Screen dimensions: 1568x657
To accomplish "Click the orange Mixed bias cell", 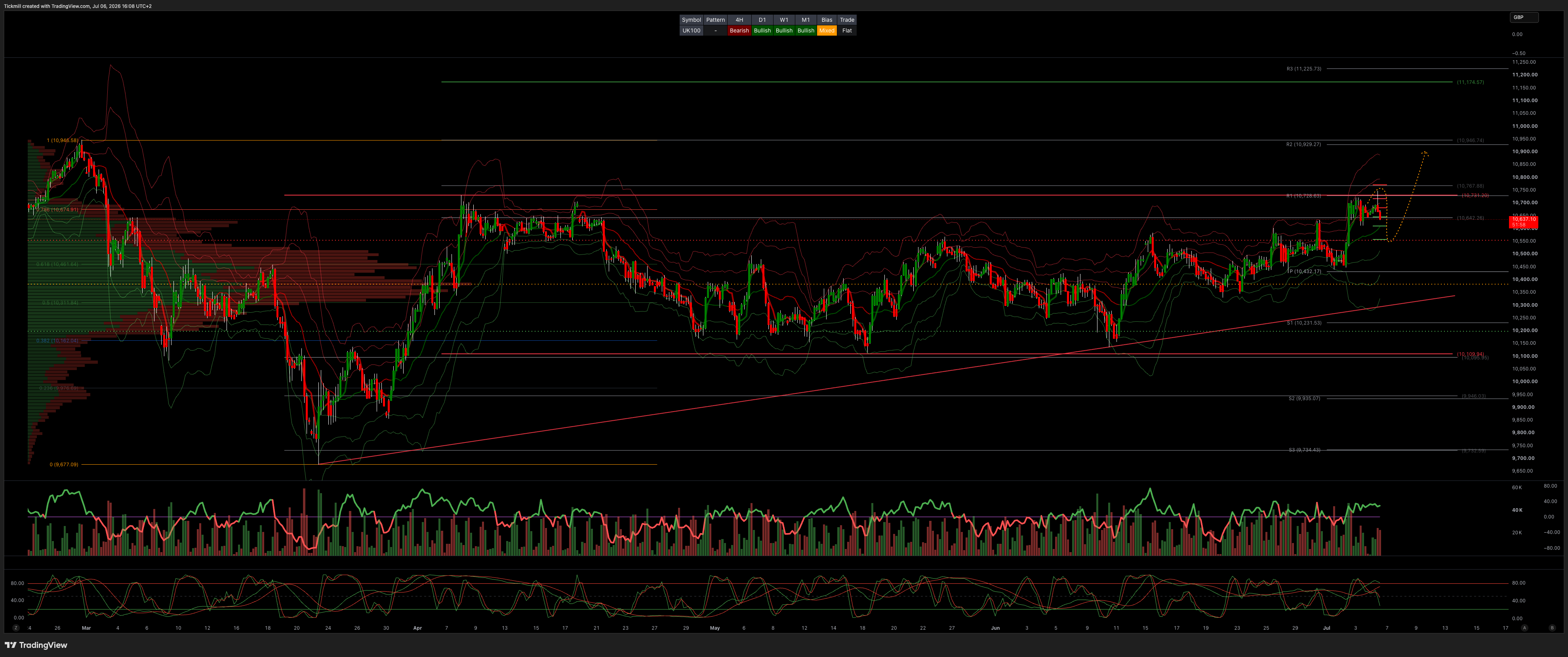I will [x=827, y=30].
